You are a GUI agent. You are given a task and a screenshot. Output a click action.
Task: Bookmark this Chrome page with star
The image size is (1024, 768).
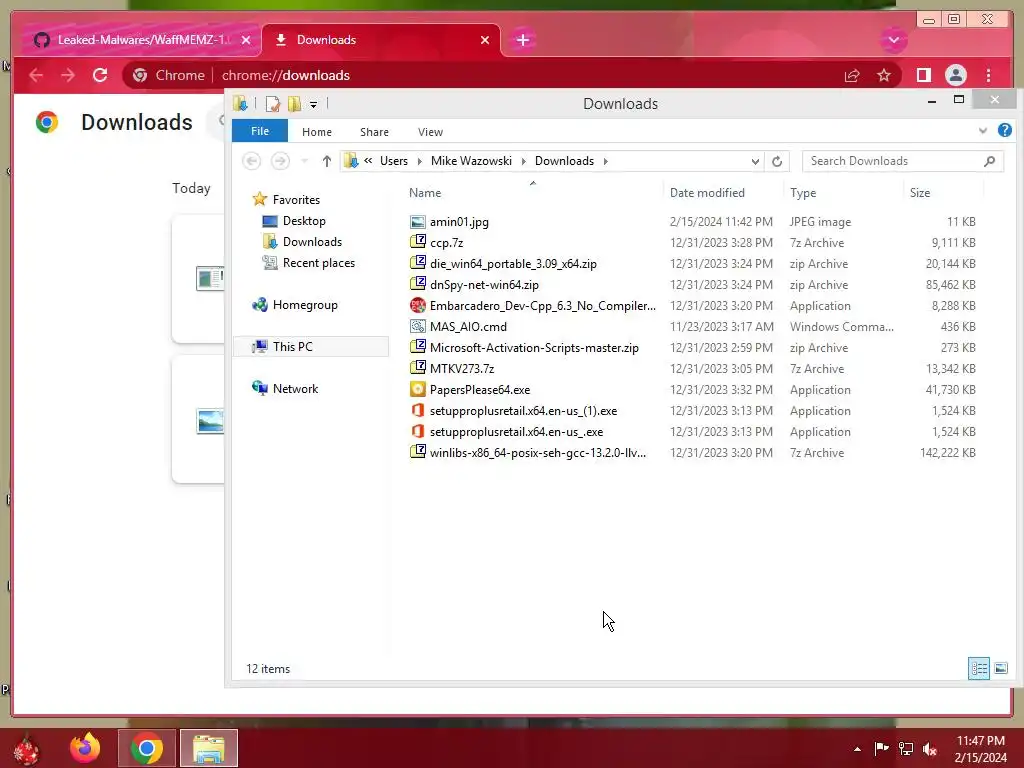click(884, 75)
